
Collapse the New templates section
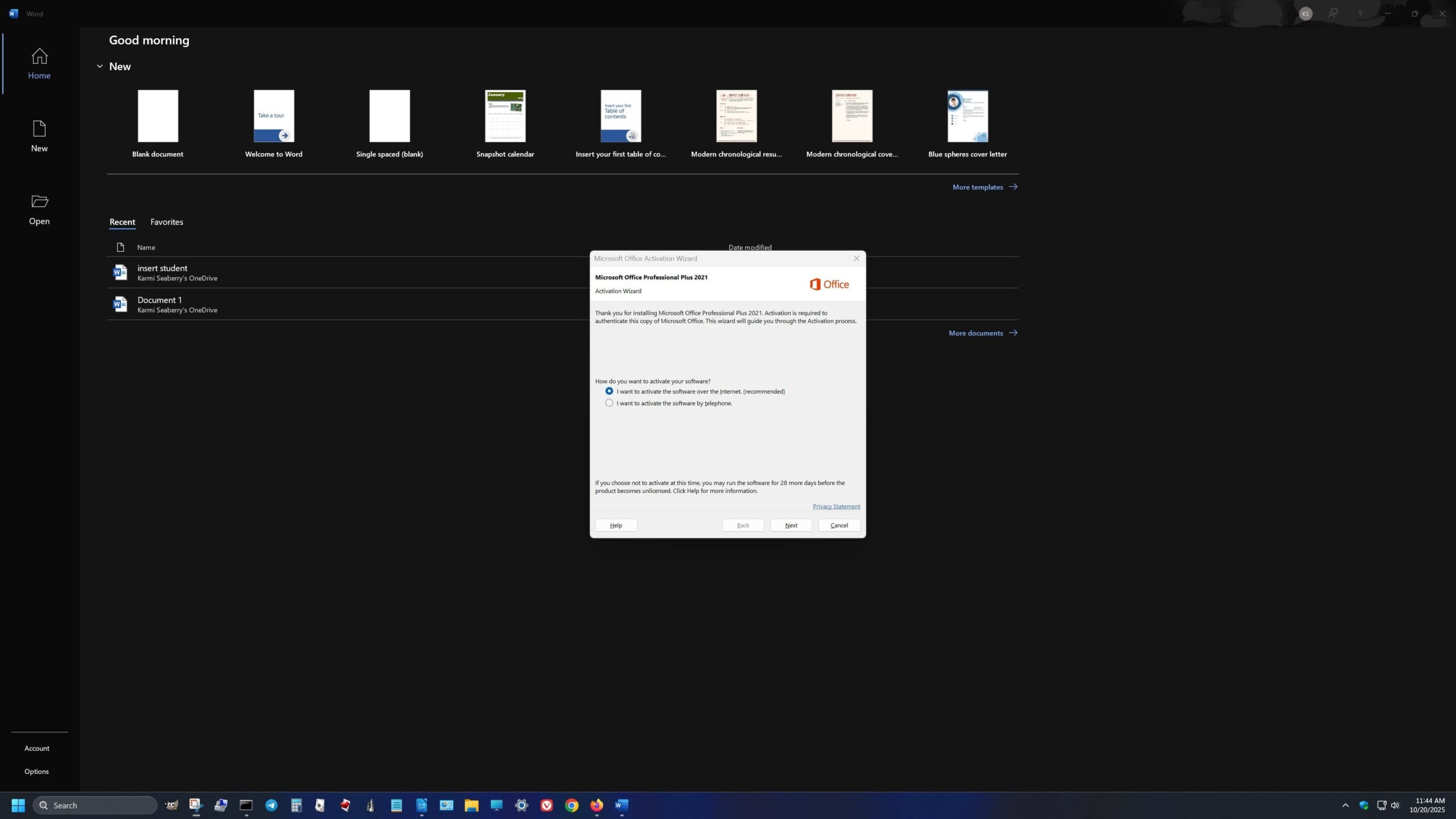point(100,67)
